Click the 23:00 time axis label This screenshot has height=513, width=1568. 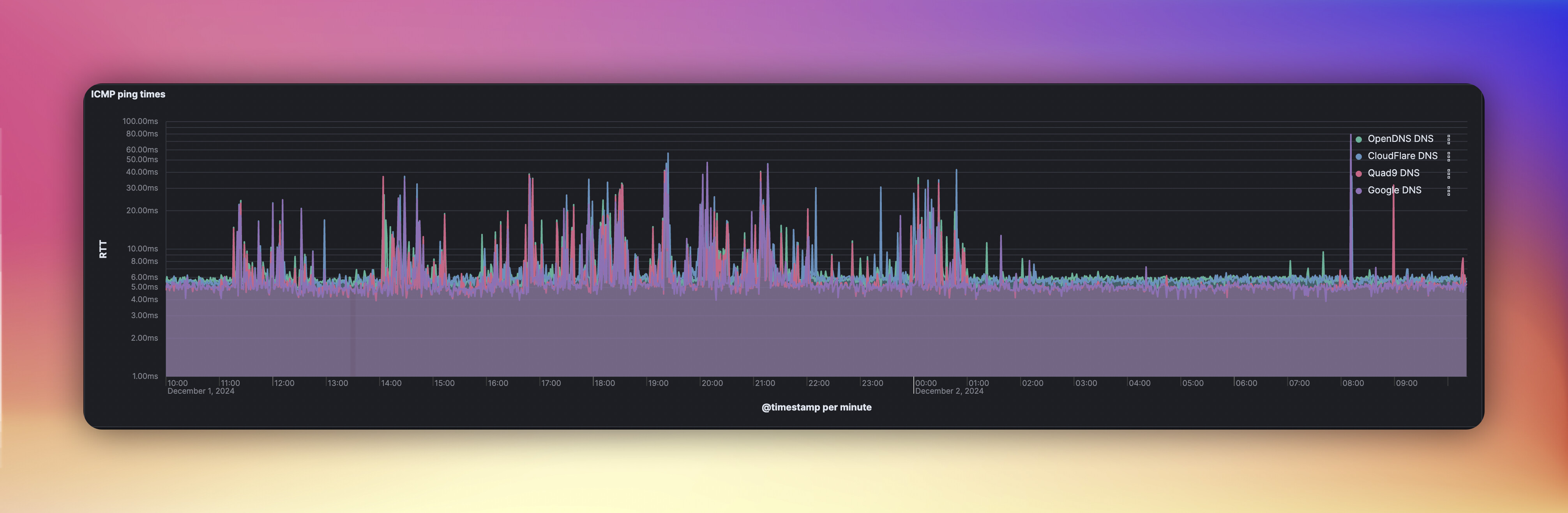[x=872, y=383]
